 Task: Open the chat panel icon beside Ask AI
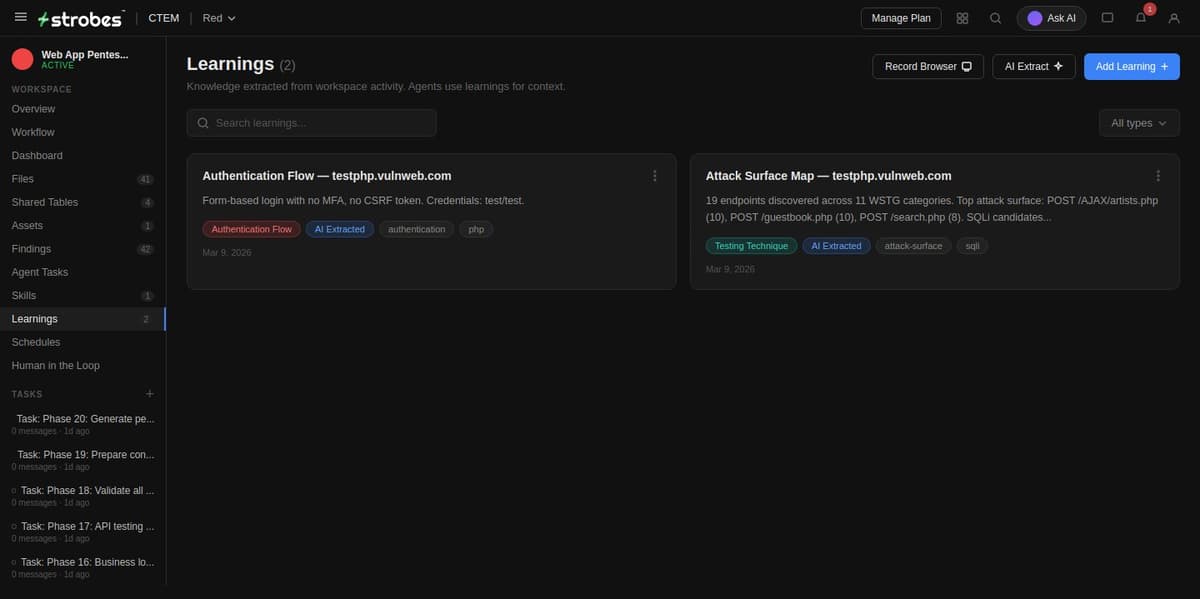[x=1107, y=18]
